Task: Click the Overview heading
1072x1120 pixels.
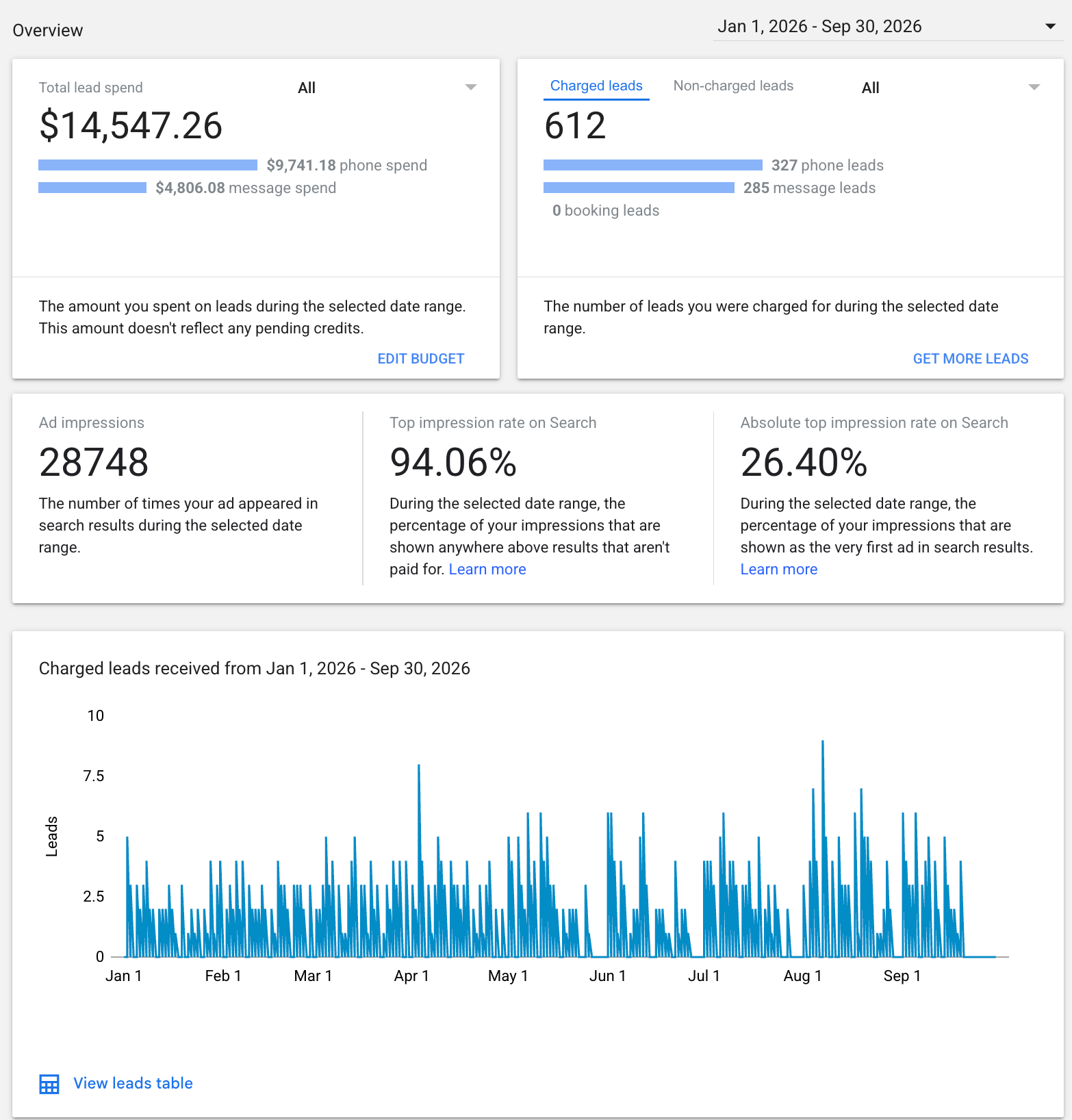Action: click(x=48, y=31)
